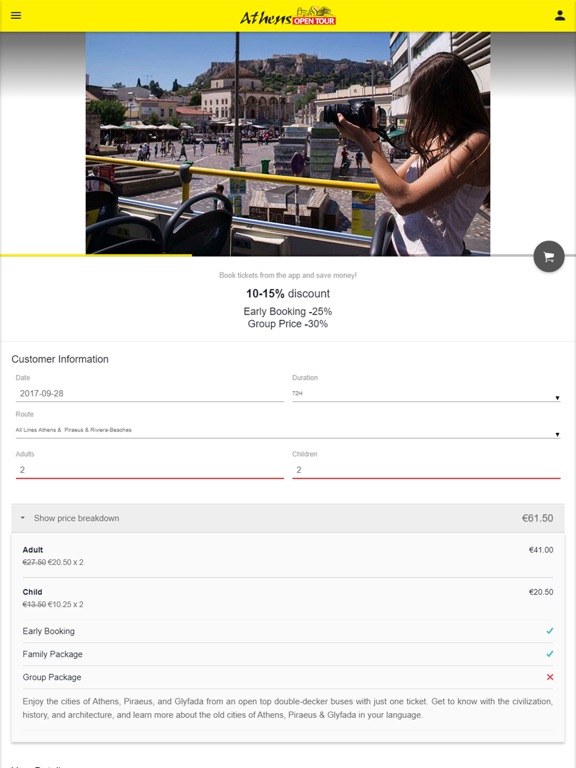Focus the Adults number field

(149, 470)
